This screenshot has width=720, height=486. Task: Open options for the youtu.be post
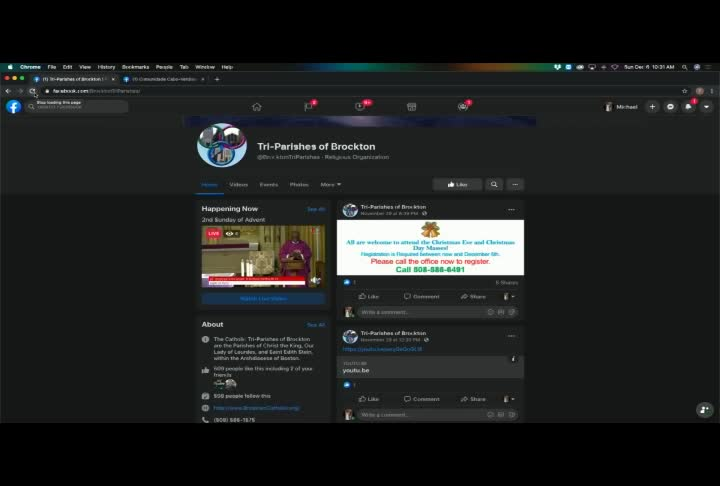tap(511, 336)
